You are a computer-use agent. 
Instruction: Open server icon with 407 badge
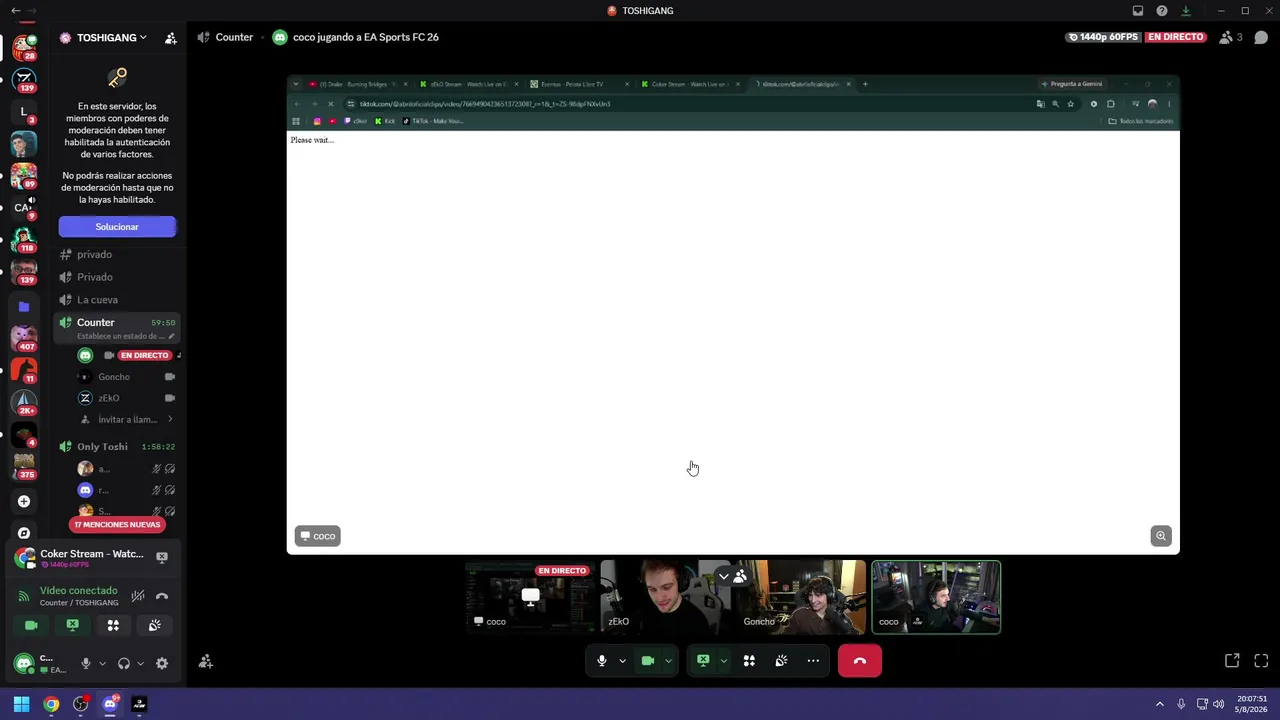(24, 338)
